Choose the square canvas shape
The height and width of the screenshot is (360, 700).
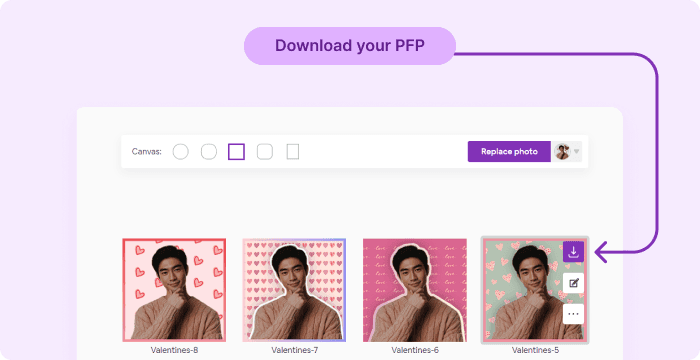tap(236, 151)
